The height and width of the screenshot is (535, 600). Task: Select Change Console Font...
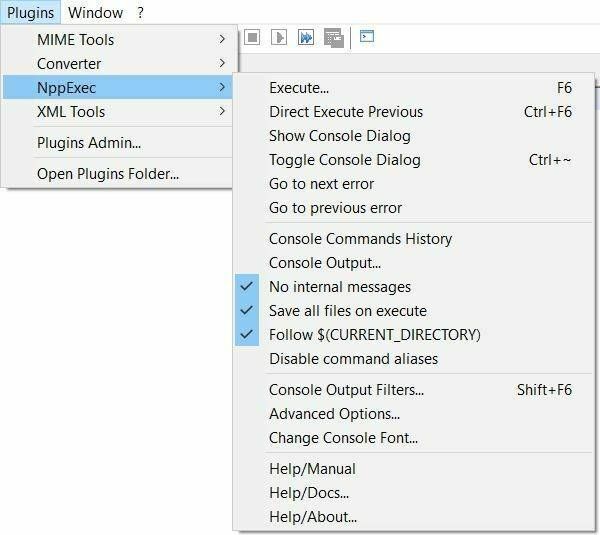pyautogui.click(x=414, y=438)
